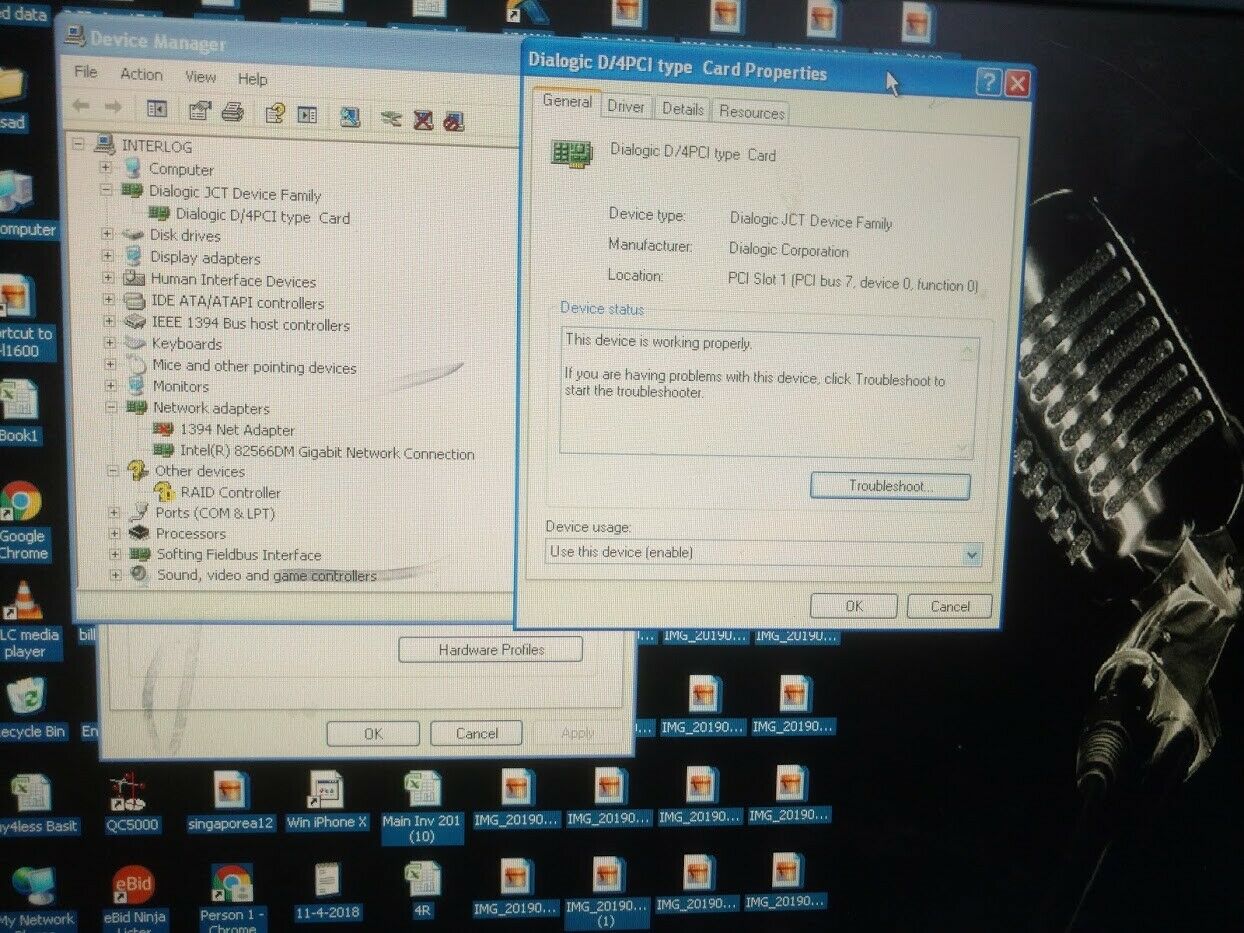
Task: Switch to the Driver tab
Action: click(x=626, y=107)
